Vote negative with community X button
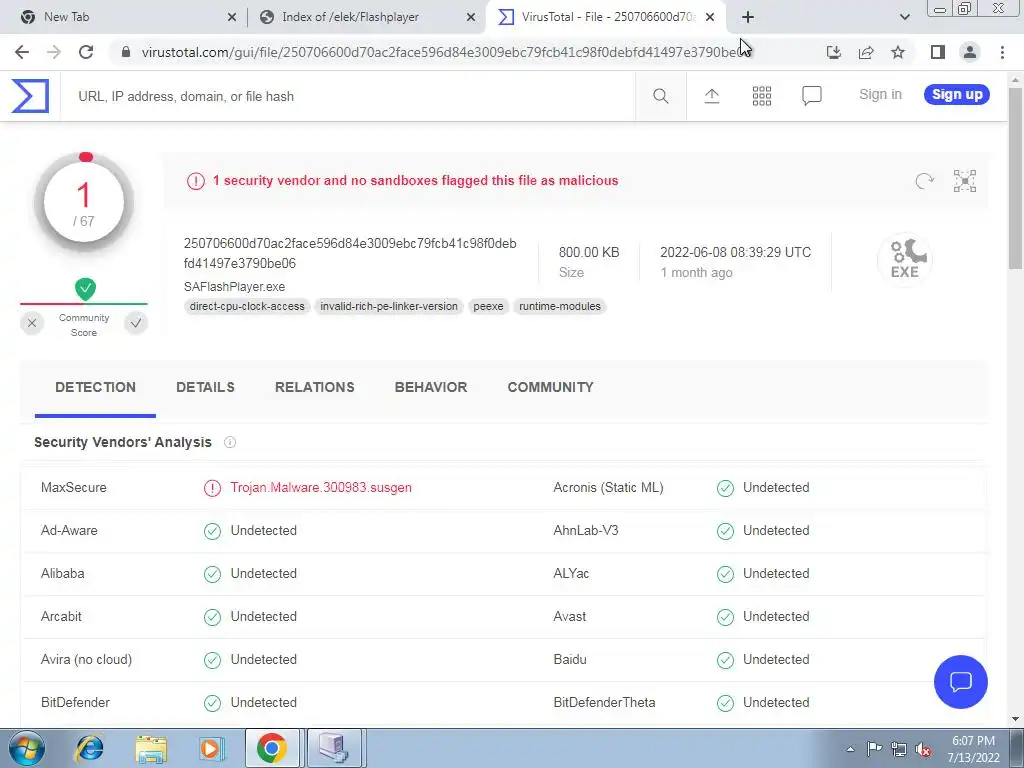The width and height of the screenshot is (1024, 768). point(32,323)
